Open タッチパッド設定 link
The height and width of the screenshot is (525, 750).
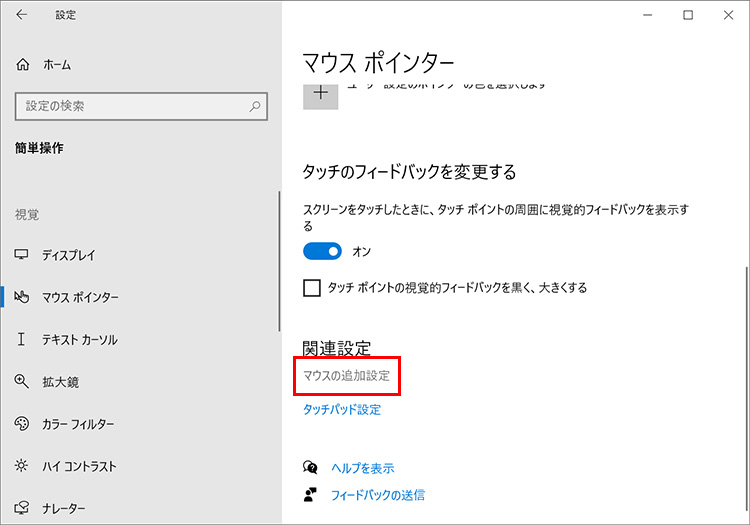[x=341, y=409]
